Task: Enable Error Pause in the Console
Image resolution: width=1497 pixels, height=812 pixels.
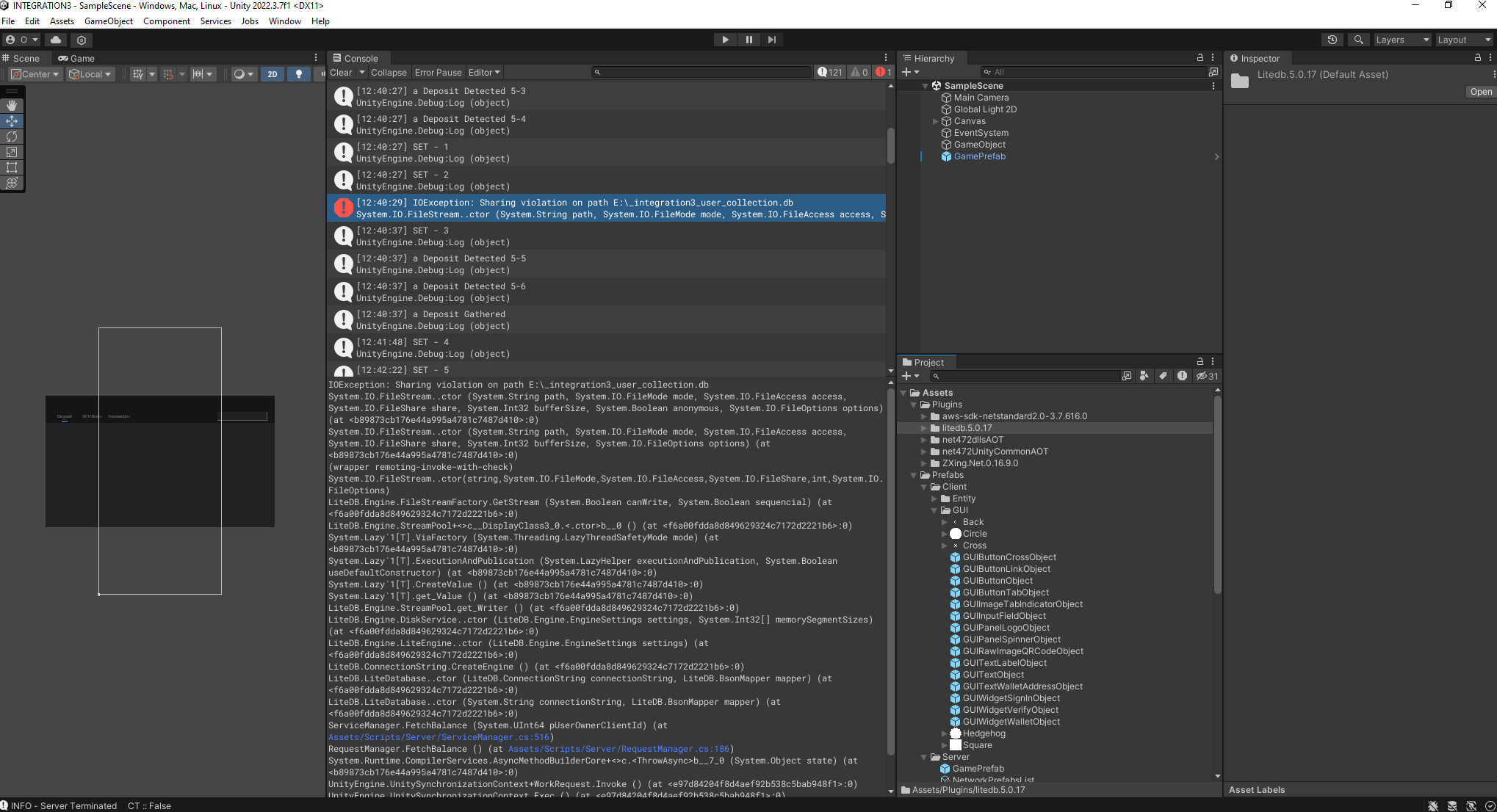Action: coord(438,72)
